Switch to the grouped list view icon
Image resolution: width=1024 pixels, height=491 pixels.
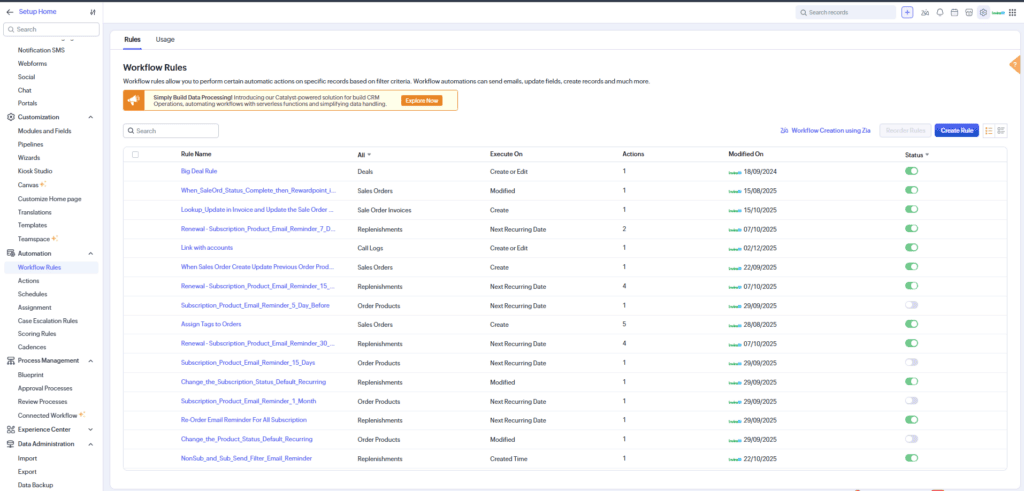[x=1001, y=131]
